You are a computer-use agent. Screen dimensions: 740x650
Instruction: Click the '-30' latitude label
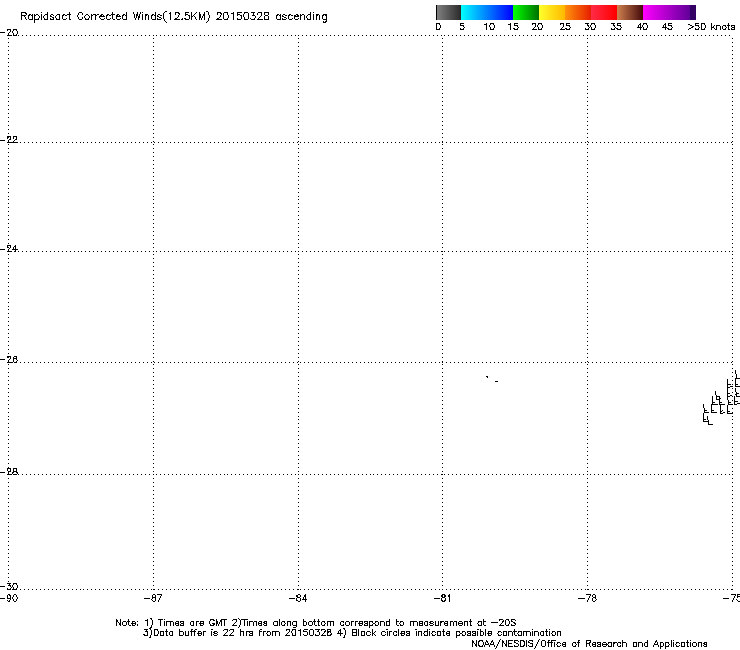(x=9, y=586)
